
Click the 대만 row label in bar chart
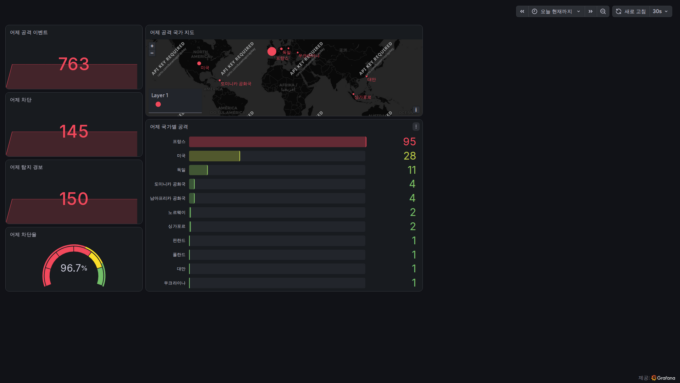point(181,269)
